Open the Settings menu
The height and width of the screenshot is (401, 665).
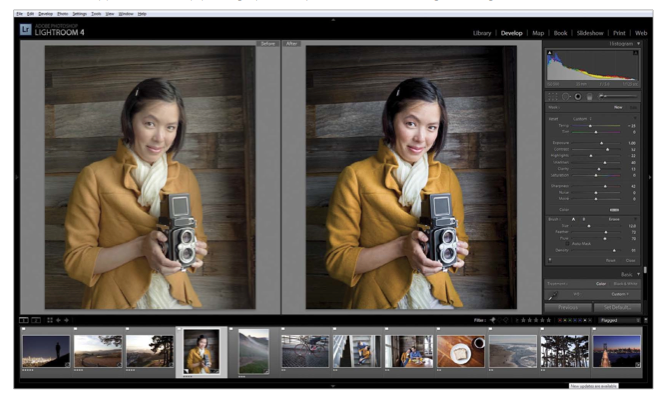[x=79, y=14]
